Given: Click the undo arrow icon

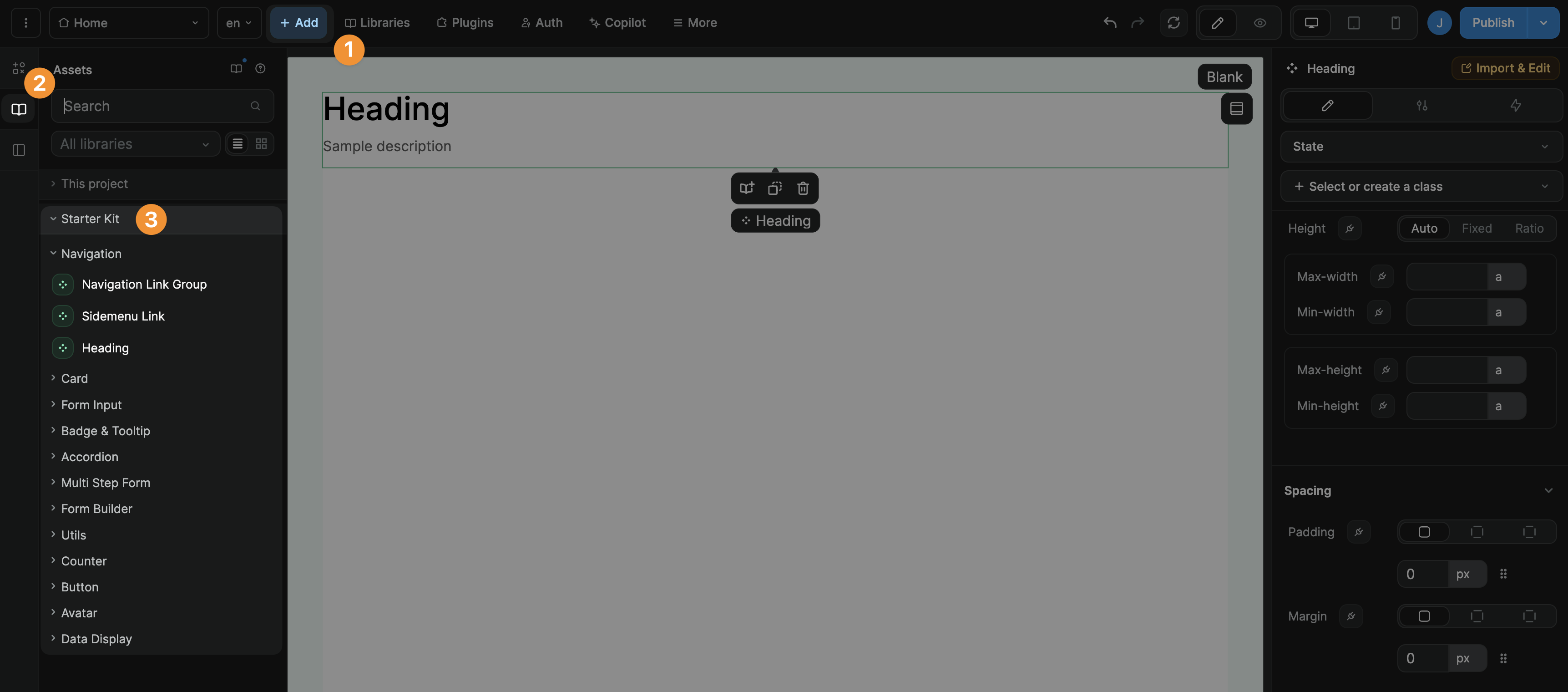Looking at the screenshot, I should (1110, 23).
